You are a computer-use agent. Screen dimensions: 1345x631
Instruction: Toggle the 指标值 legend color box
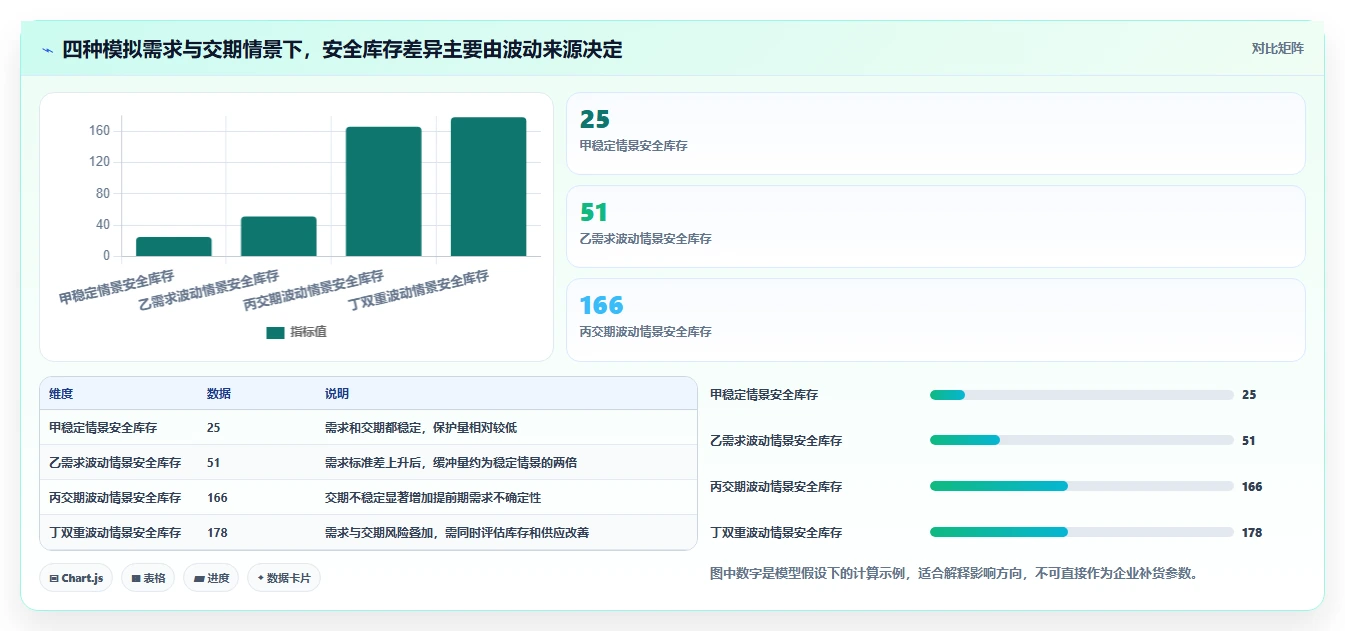pos(275,332)
